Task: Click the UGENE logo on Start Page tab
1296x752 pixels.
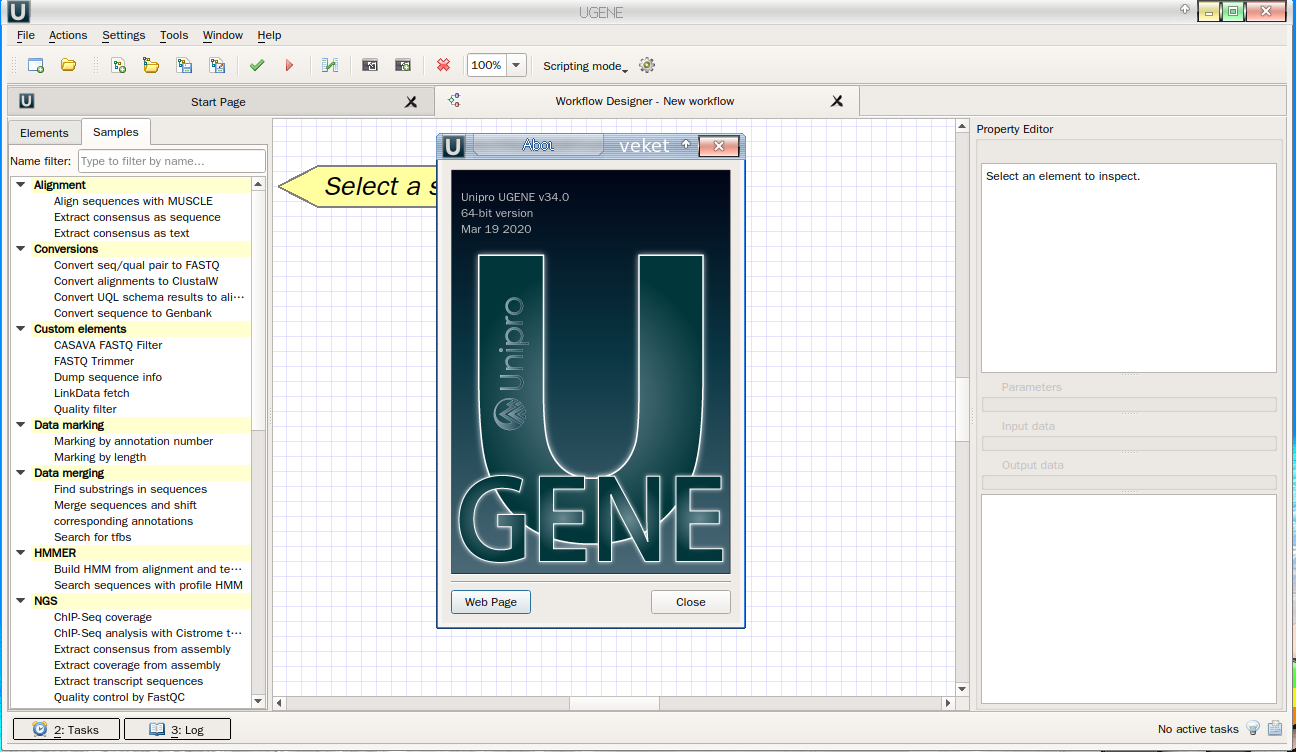Action: pyautogui.click(x=27, y=101)
